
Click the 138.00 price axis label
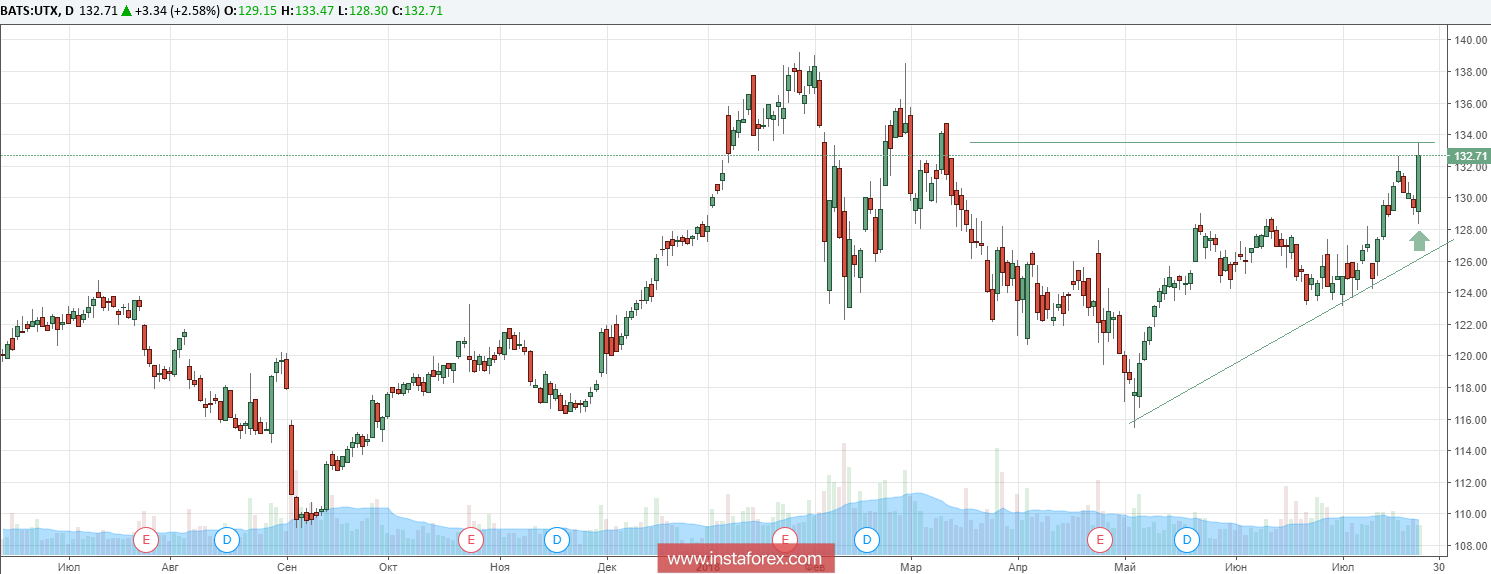[x=1469, y=72]
